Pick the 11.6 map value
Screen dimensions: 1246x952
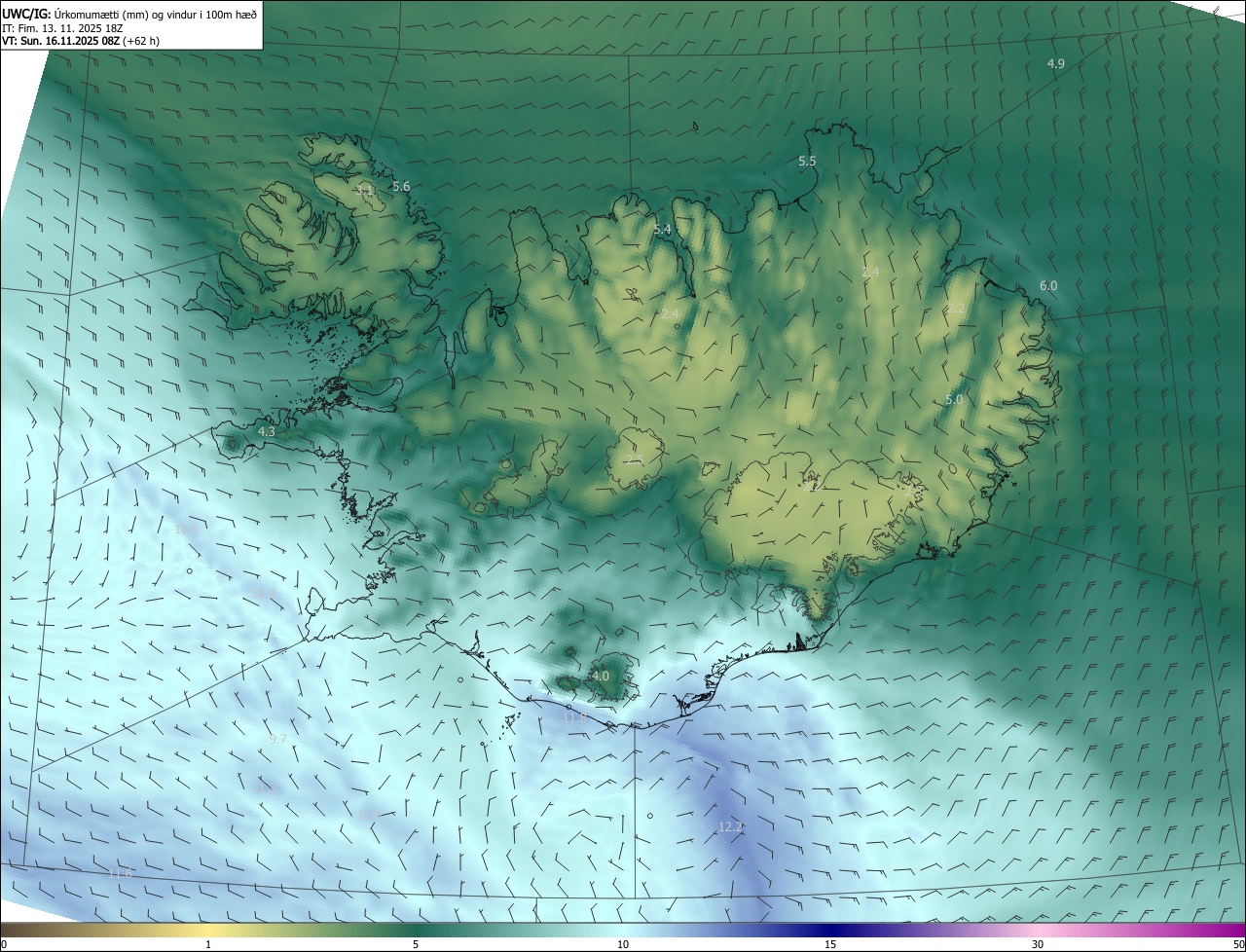point(120,874)
